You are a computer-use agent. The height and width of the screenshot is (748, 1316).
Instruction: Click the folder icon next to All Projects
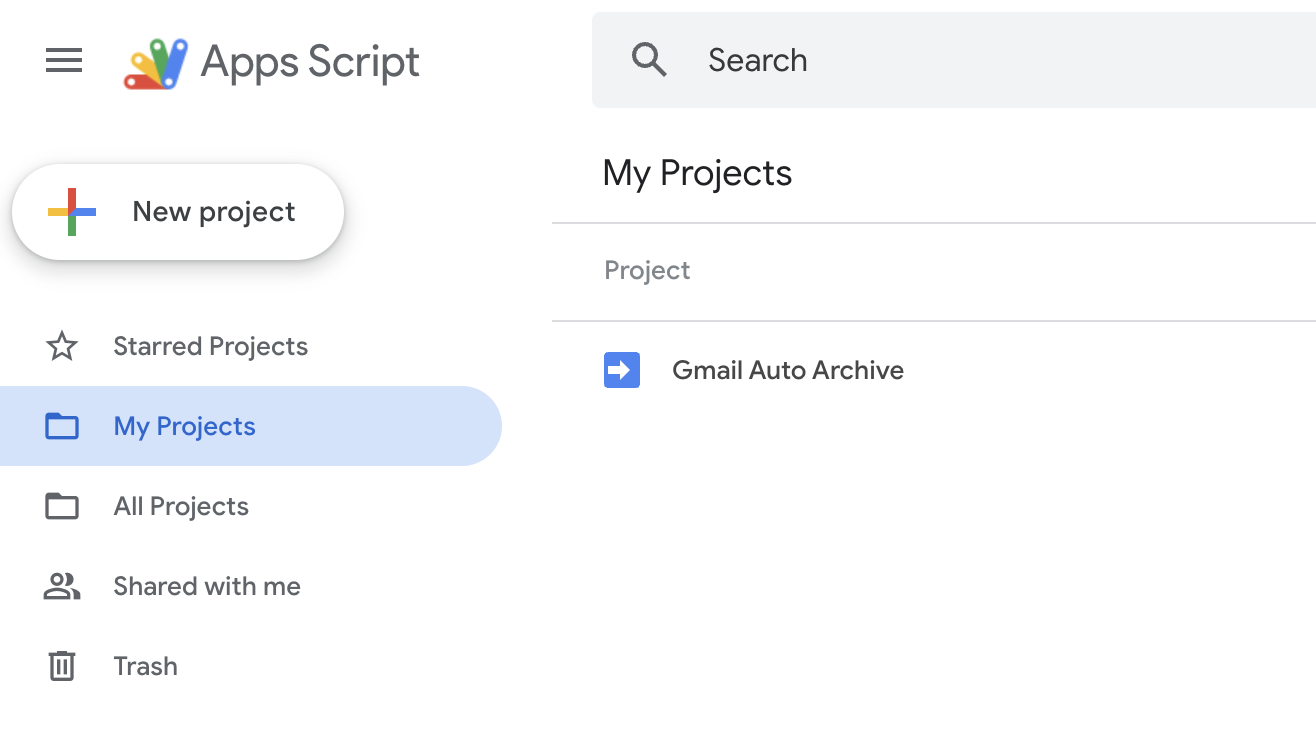point(62,506)
